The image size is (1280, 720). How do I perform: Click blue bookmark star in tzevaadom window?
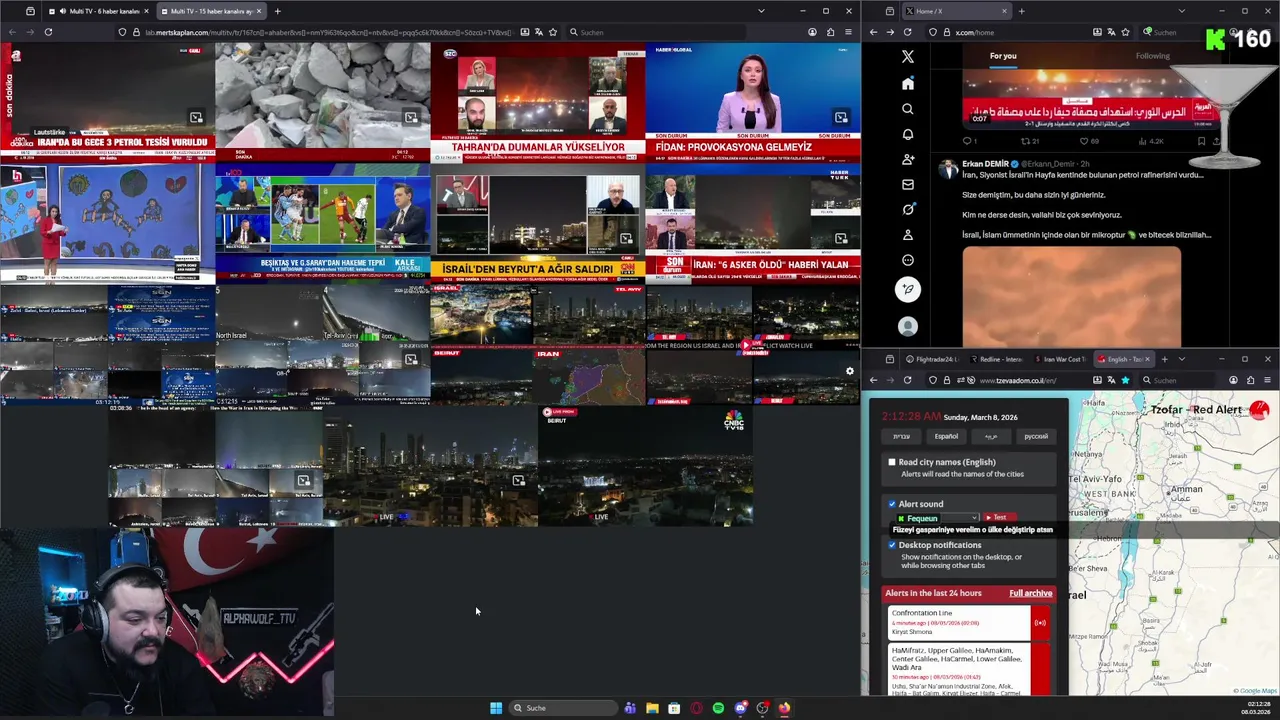pyautogui.click(x=1125, y=380)
